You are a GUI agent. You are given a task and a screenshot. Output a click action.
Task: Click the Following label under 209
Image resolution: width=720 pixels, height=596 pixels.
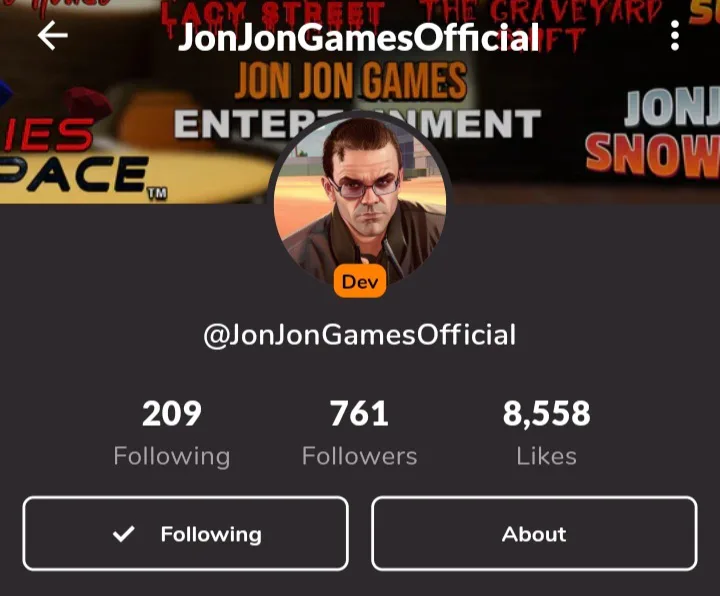pos(172,456)
